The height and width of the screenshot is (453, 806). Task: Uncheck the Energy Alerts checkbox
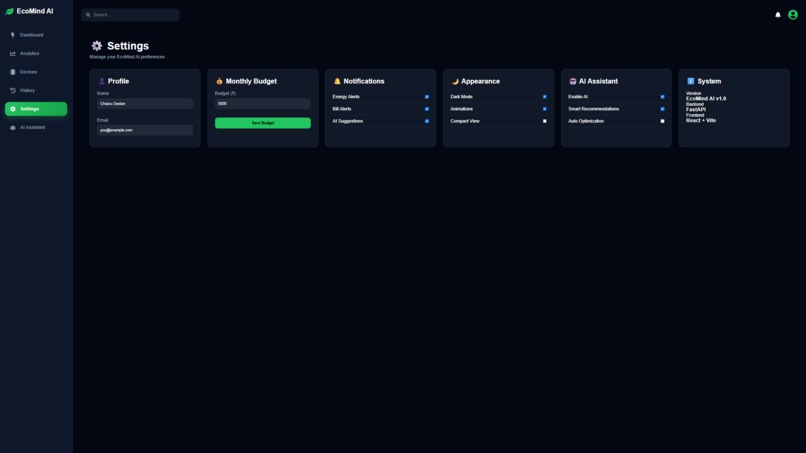pyautogui.click(x=427, y=97)
